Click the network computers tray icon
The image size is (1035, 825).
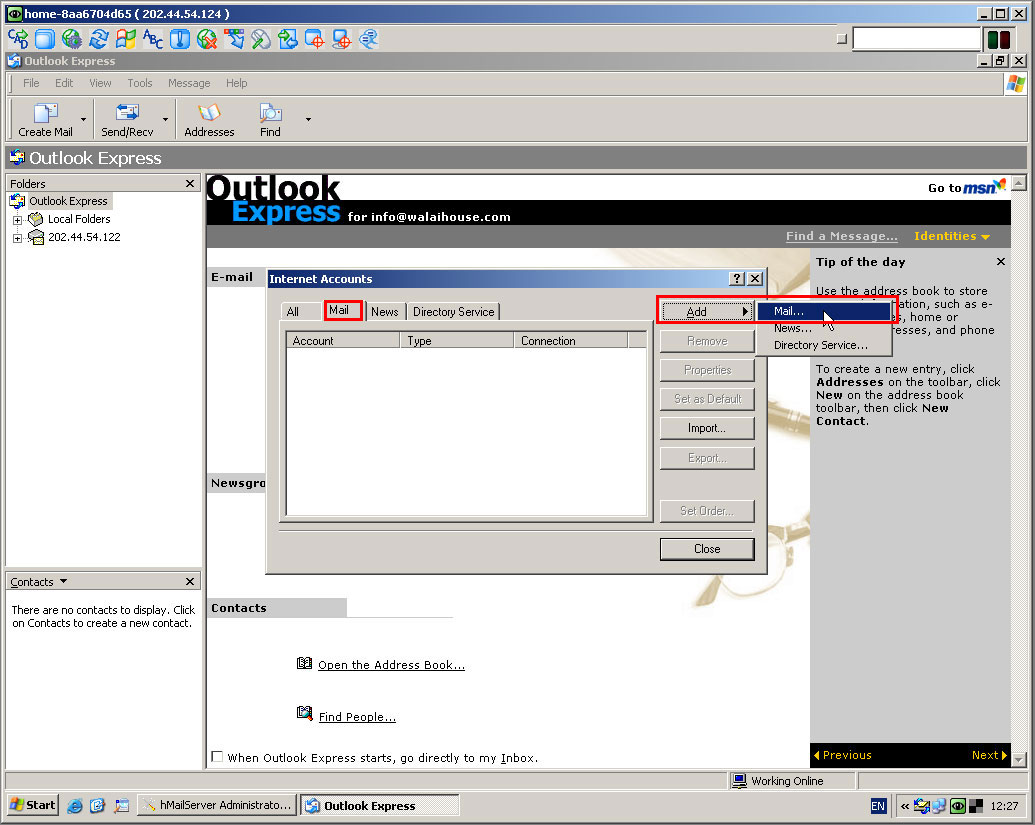click(x=939, y=806)
